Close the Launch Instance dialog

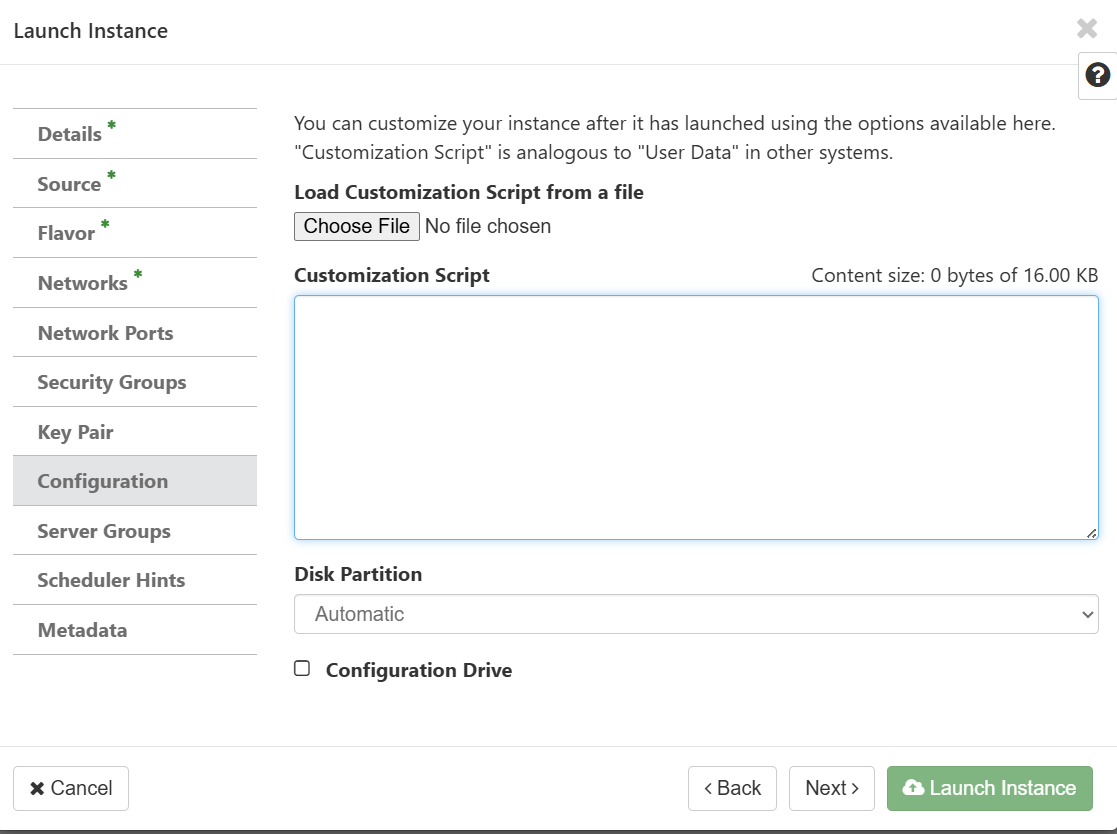[x=1087, y=29]
